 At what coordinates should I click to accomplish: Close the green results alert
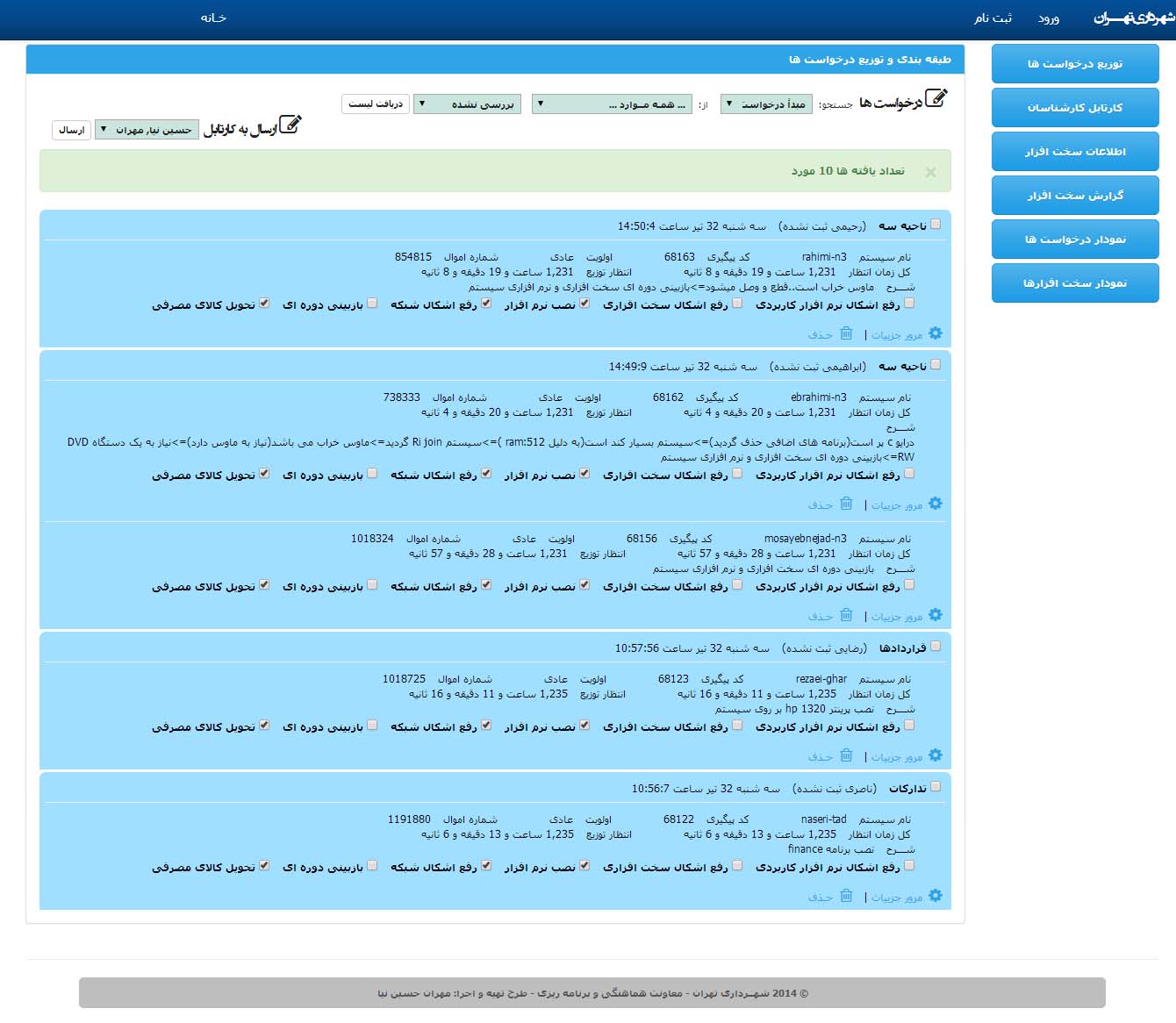[930, 172]
